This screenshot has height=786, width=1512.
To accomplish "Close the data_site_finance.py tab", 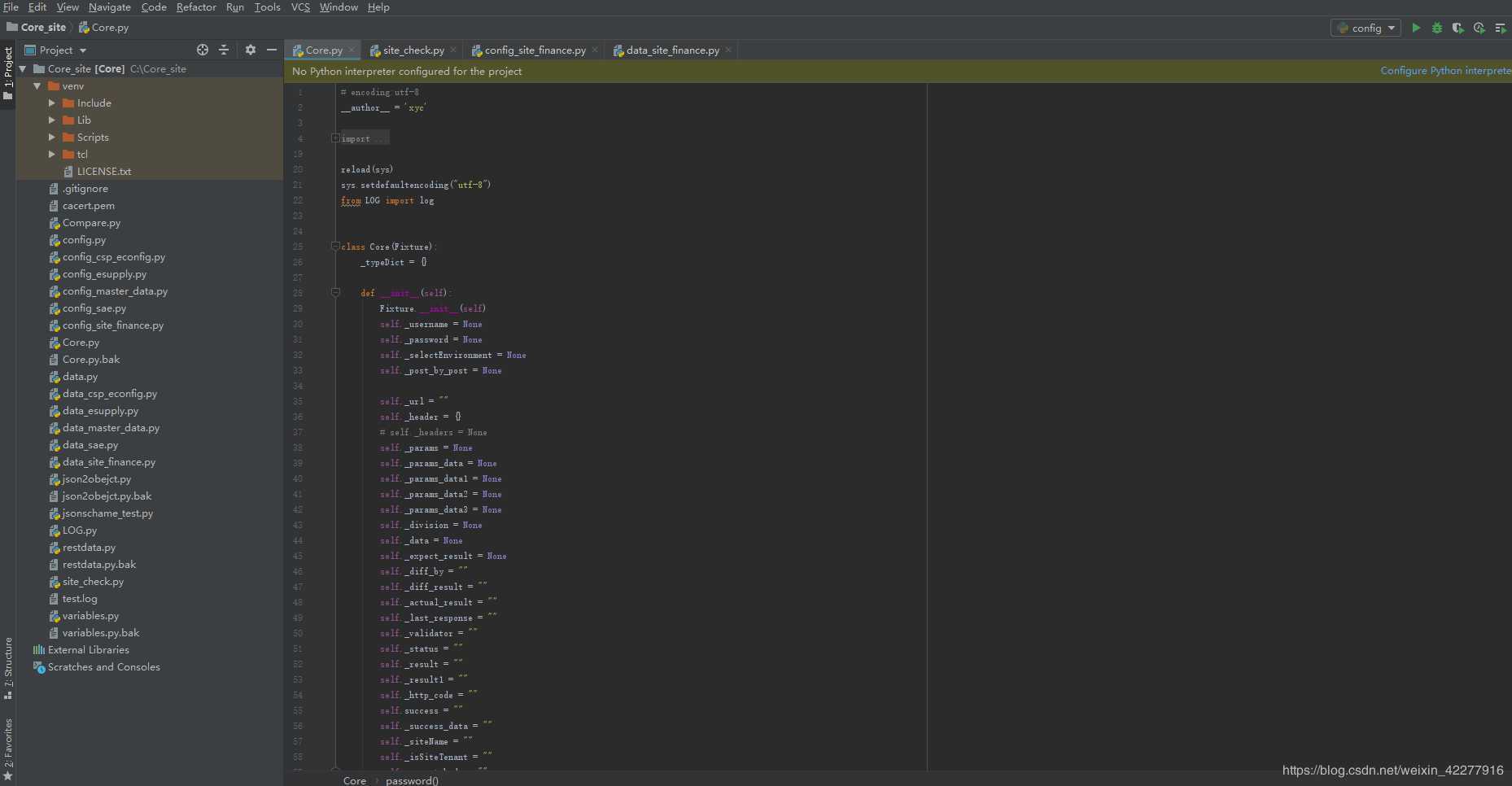I will [728, 50].
